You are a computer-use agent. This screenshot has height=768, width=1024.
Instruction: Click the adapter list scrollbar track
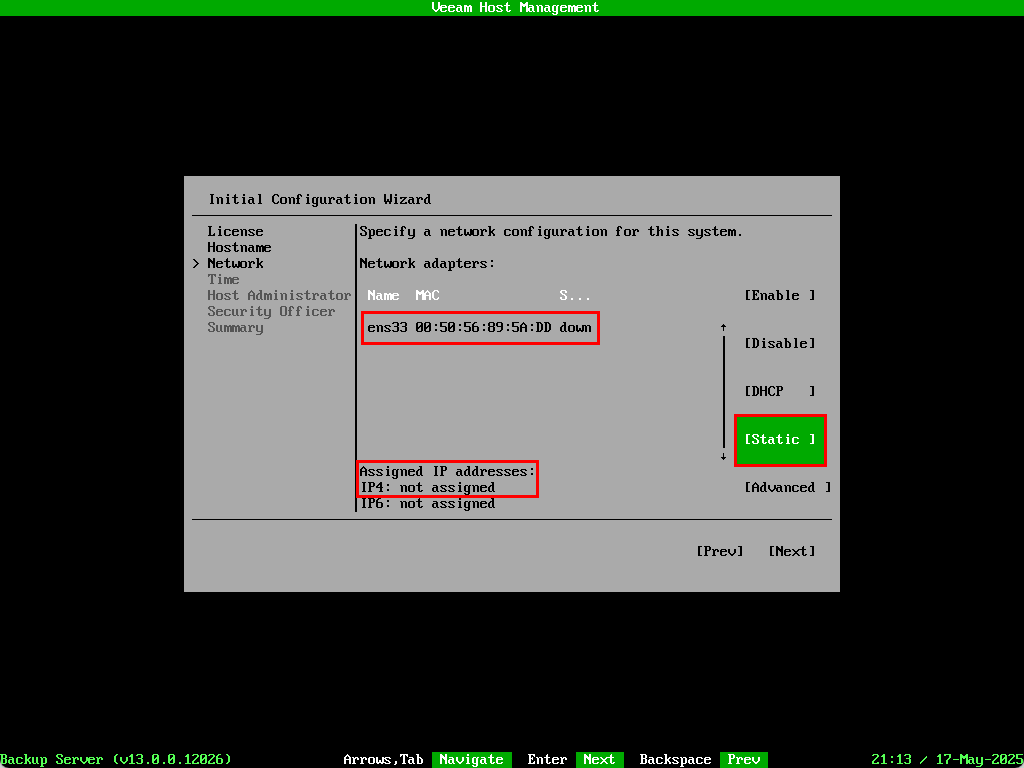pos(723,391)
